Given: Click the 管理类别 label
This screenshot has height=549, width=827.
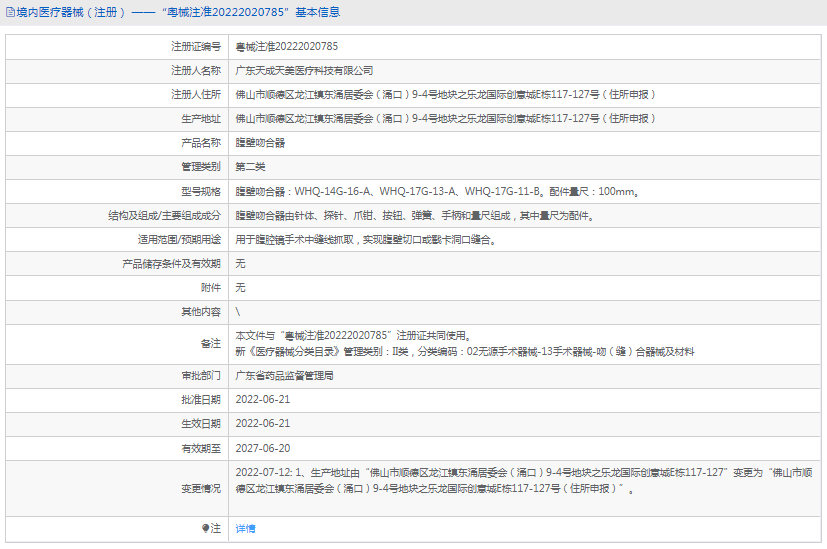Looking at the screenshot, I should click(x=201, y=167).
